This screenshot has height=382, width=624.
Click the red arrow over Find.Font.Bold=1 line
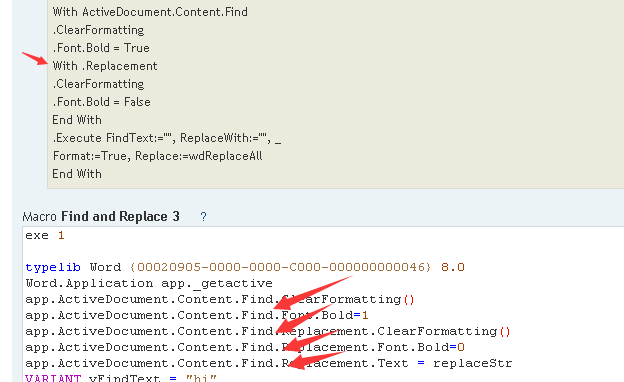(x=303, y=319)
